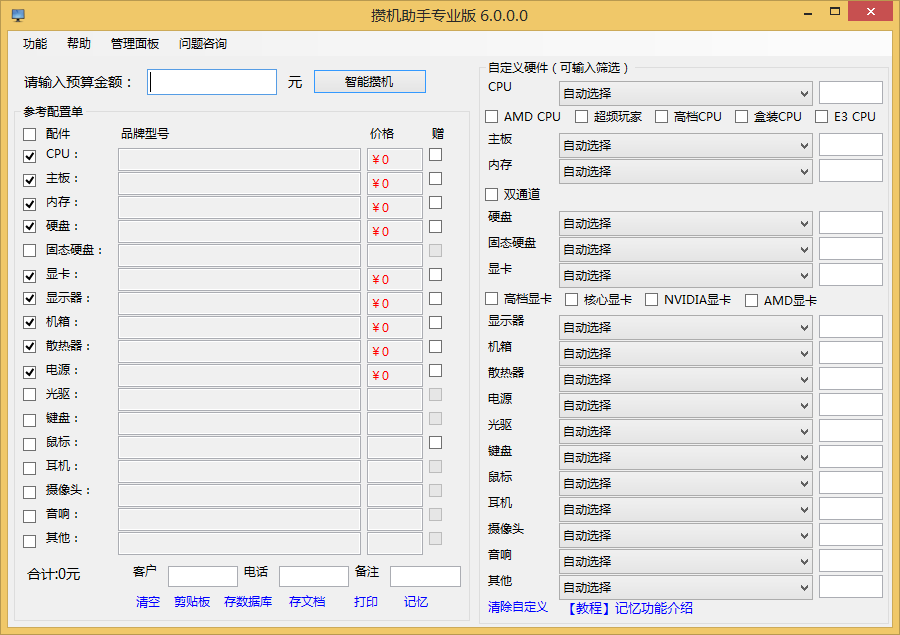Open the 【教程】记忆功能介绍 link

pyautogui.click(x=628, y=608)
